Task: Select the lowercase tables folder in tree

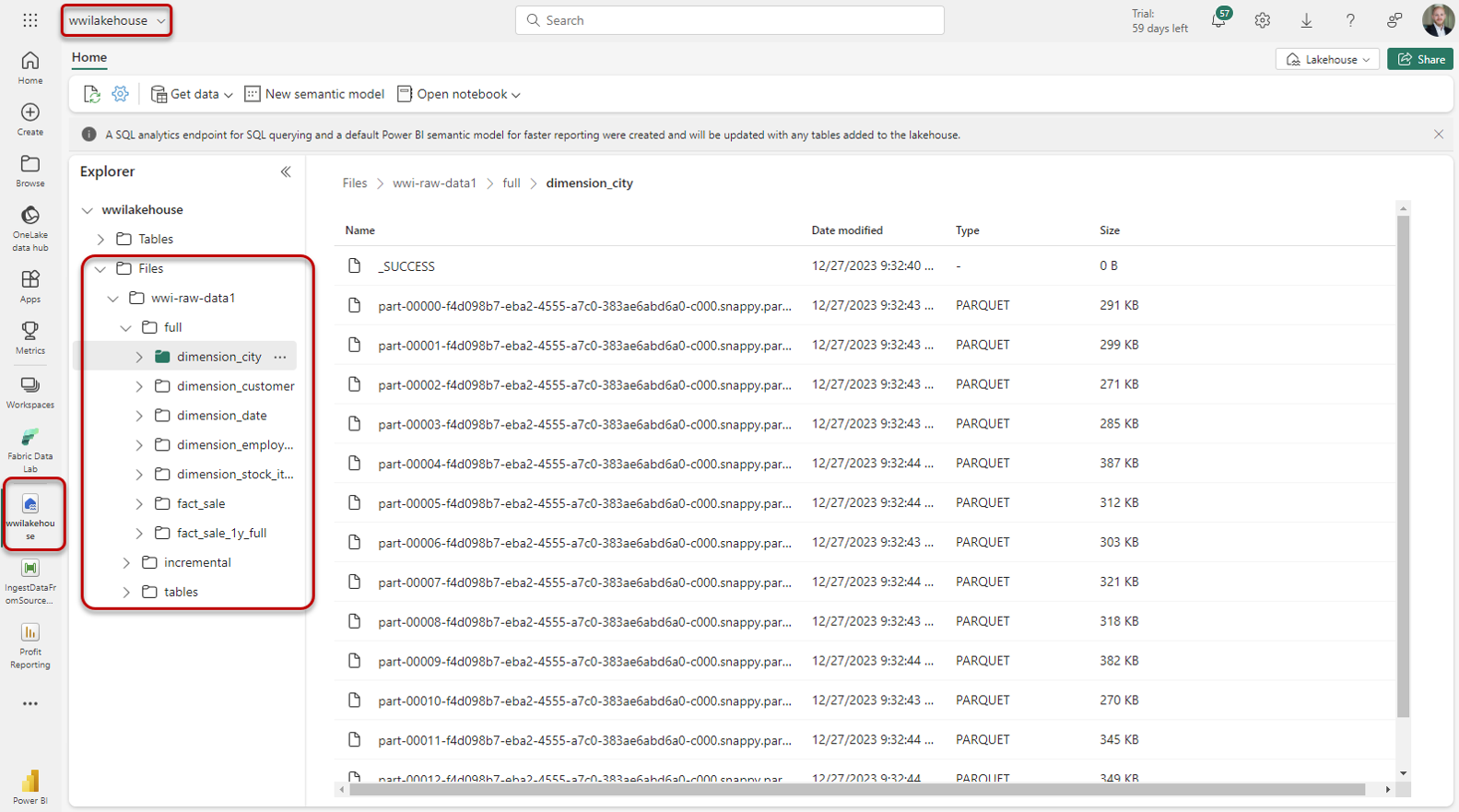Action: tap(181, 592)
